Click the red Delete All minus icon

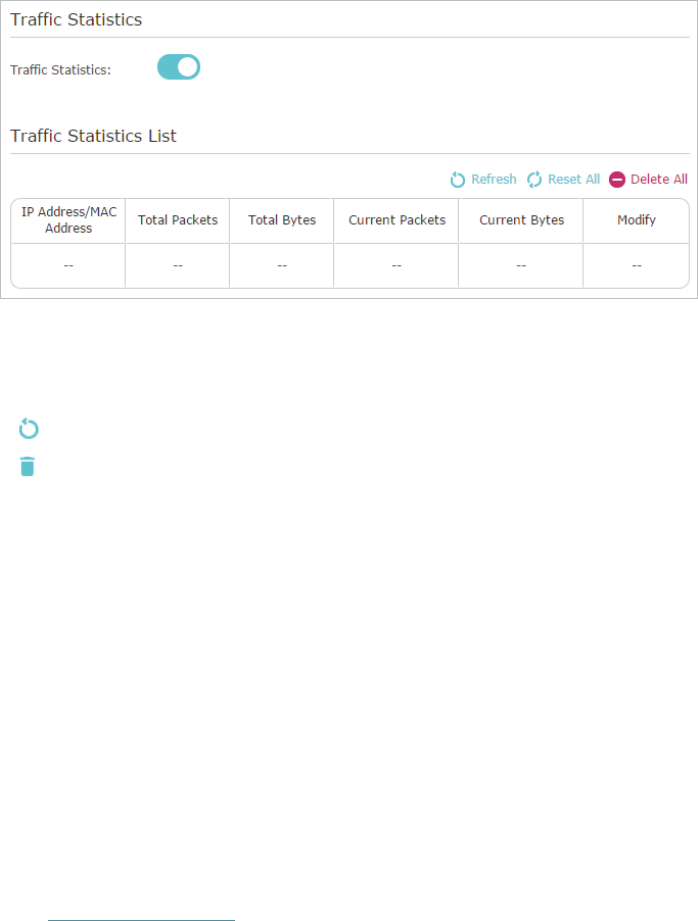pos(617,180)
